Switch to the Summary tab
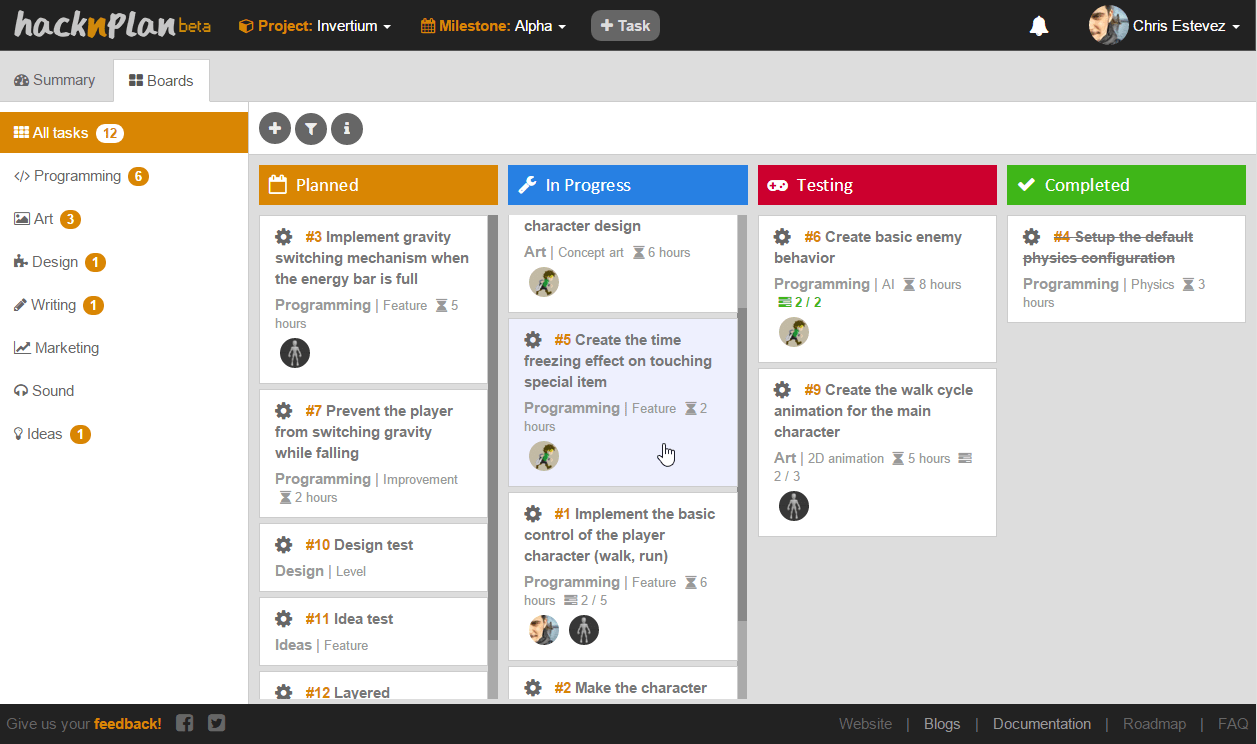The width and height of the screenshot is (1257, 744). [55, 80]
